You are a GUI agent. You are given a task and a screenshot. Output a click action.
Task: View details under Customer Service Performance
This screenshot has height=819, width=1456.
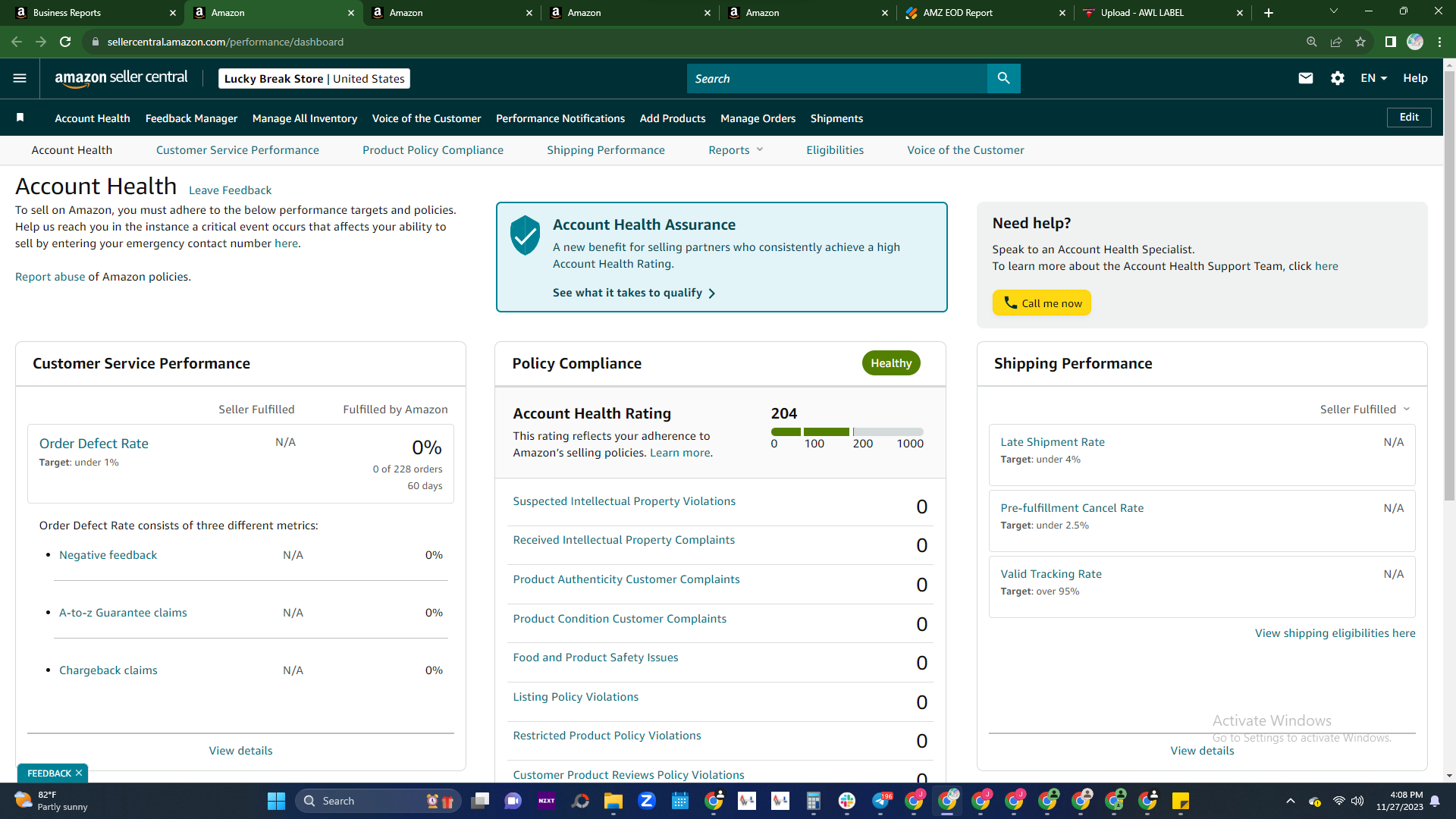240,751
